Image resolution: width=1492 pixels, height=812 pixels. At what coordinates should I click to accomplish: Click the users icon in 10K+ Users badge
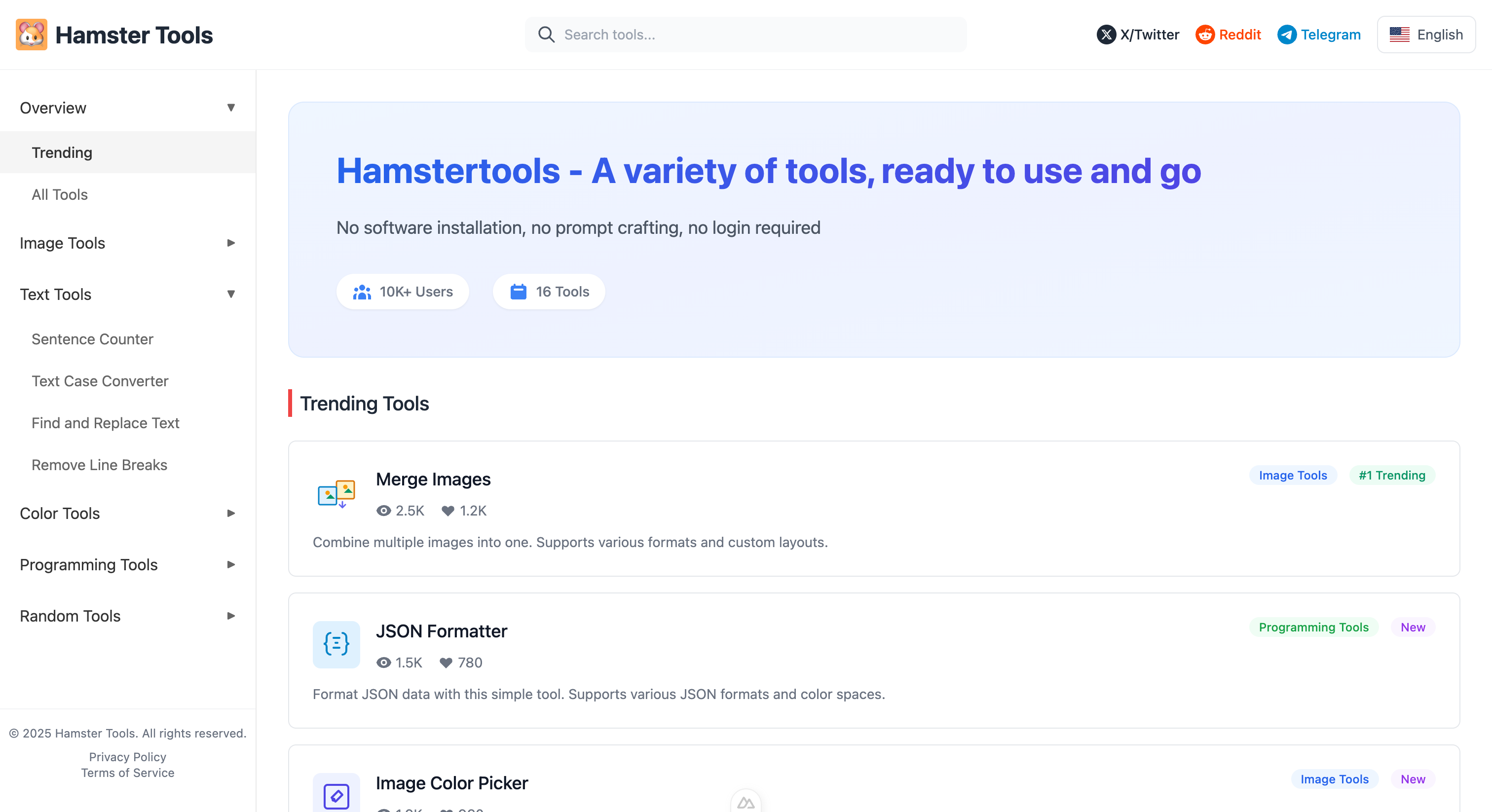362,292
